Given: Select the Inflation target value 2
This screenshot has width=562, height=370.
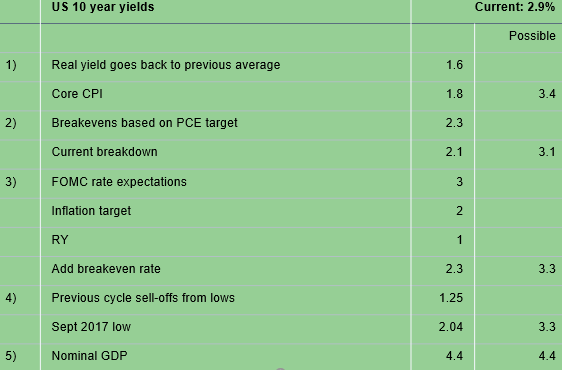Looking at the screenshot, I should tap(443, 213).
